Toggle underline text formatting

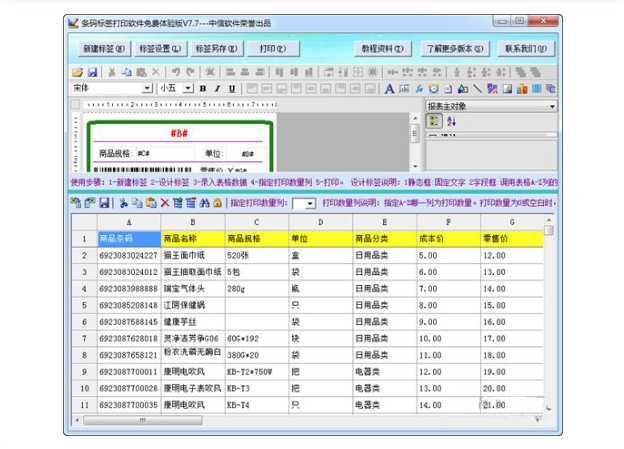[232, 88]
